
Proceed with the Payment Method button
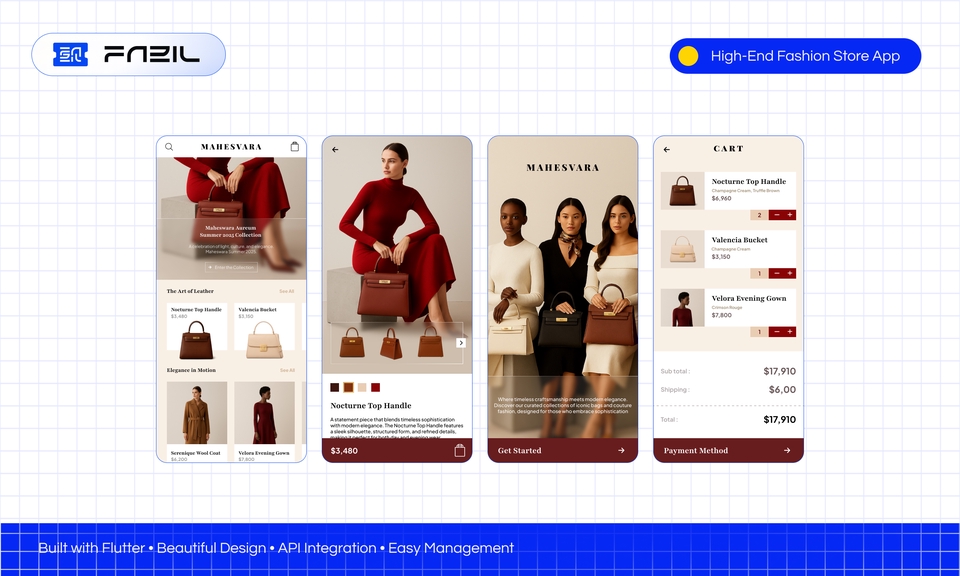[728, 451]
